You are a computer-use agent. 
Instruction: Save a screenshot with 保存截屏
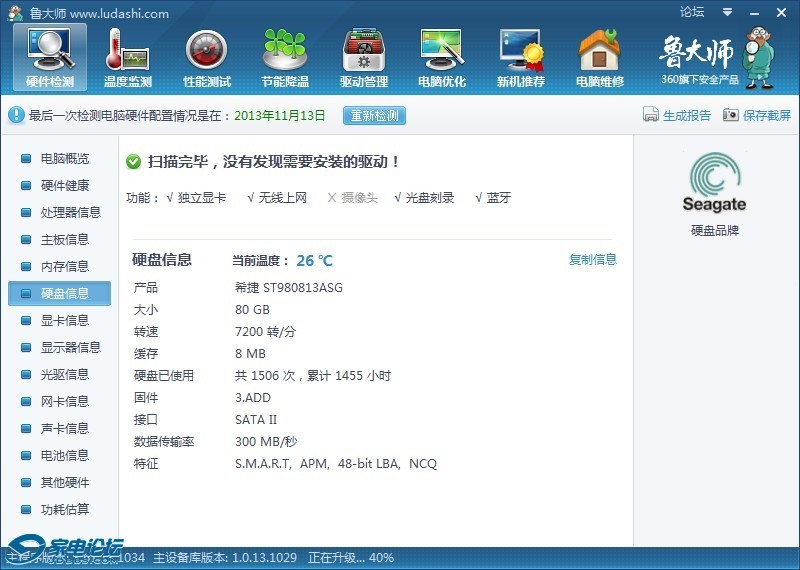click(x=757, y=115)
